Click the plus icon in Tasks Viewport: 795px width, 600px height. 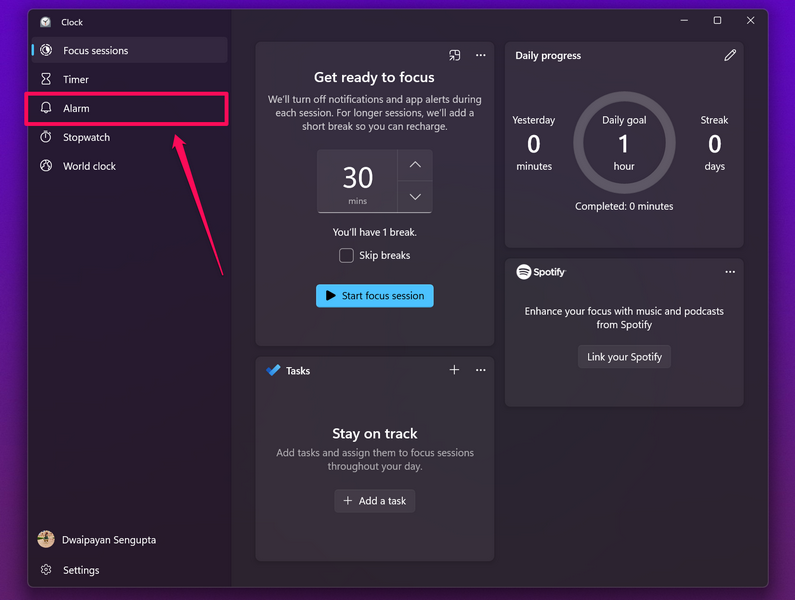[454, 370]
